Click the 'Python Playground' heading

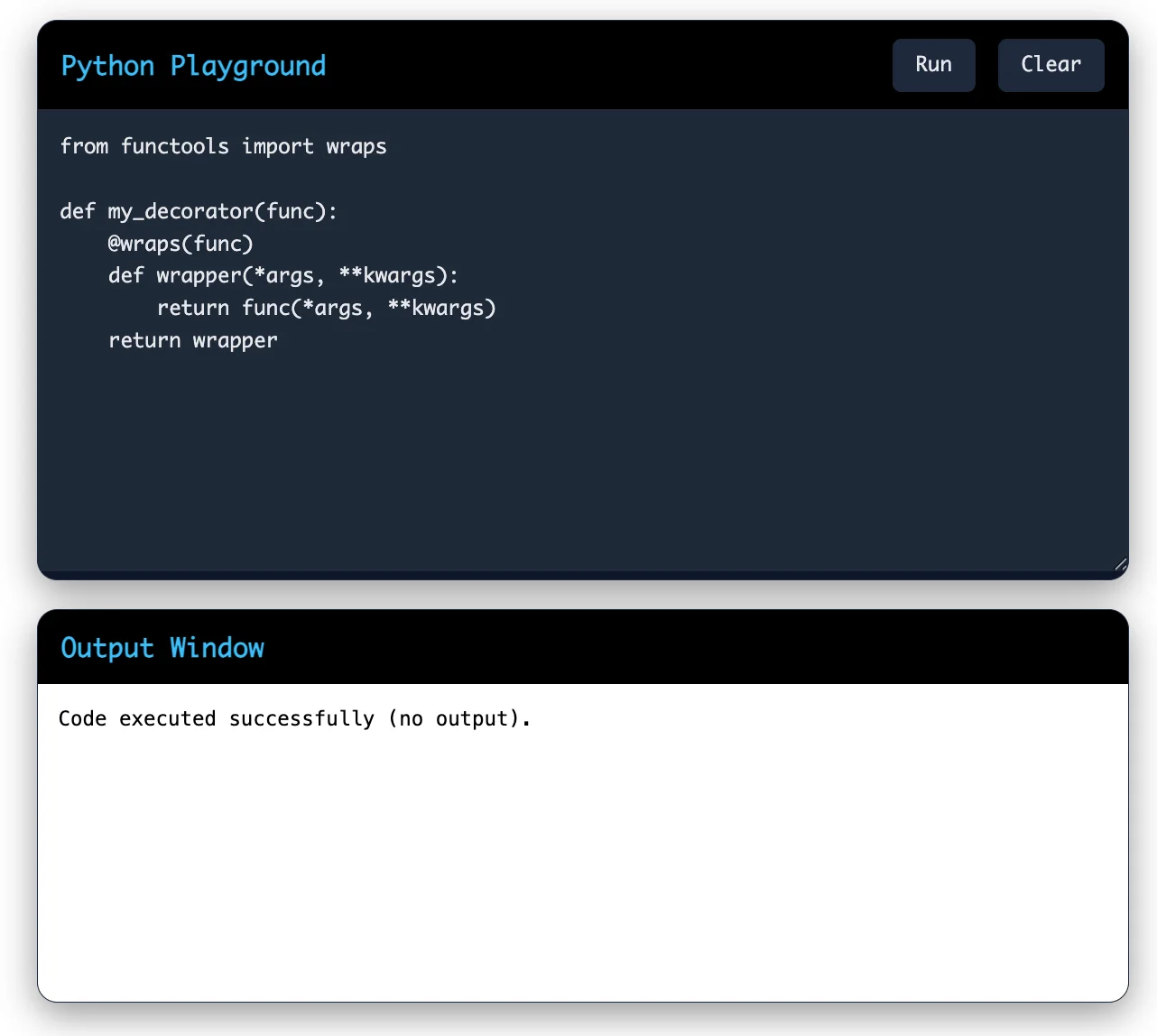tap(193, 66)
